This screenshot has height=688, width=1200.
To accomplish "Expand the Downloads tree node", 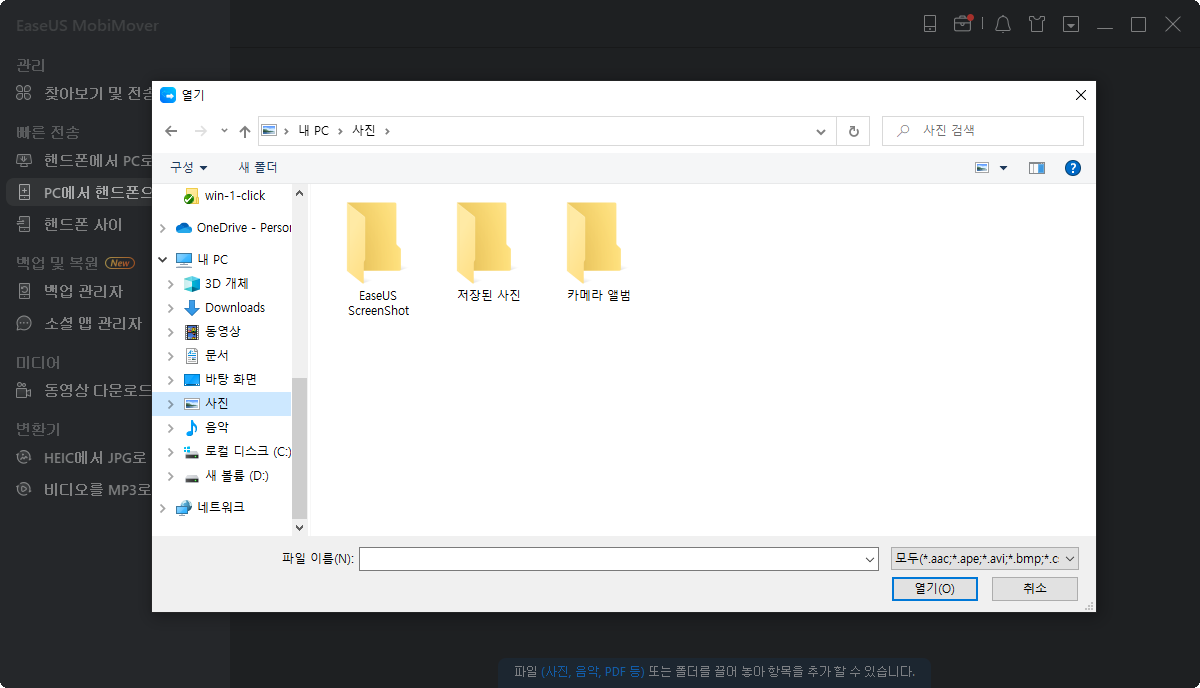I will [171, 307].
